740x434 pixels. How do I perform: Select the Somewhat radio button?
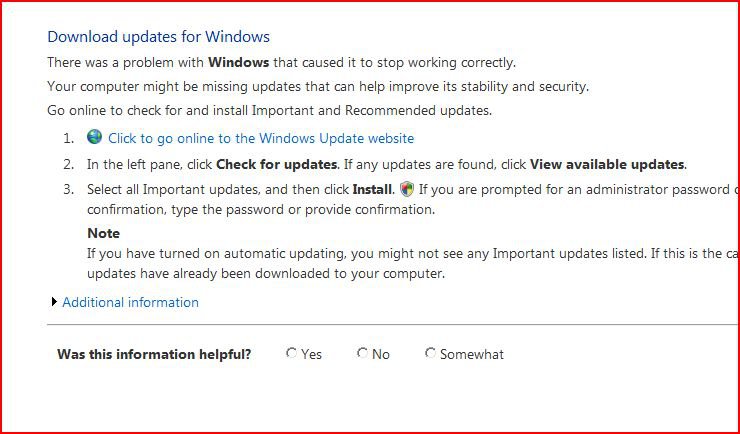coord(430,352)
